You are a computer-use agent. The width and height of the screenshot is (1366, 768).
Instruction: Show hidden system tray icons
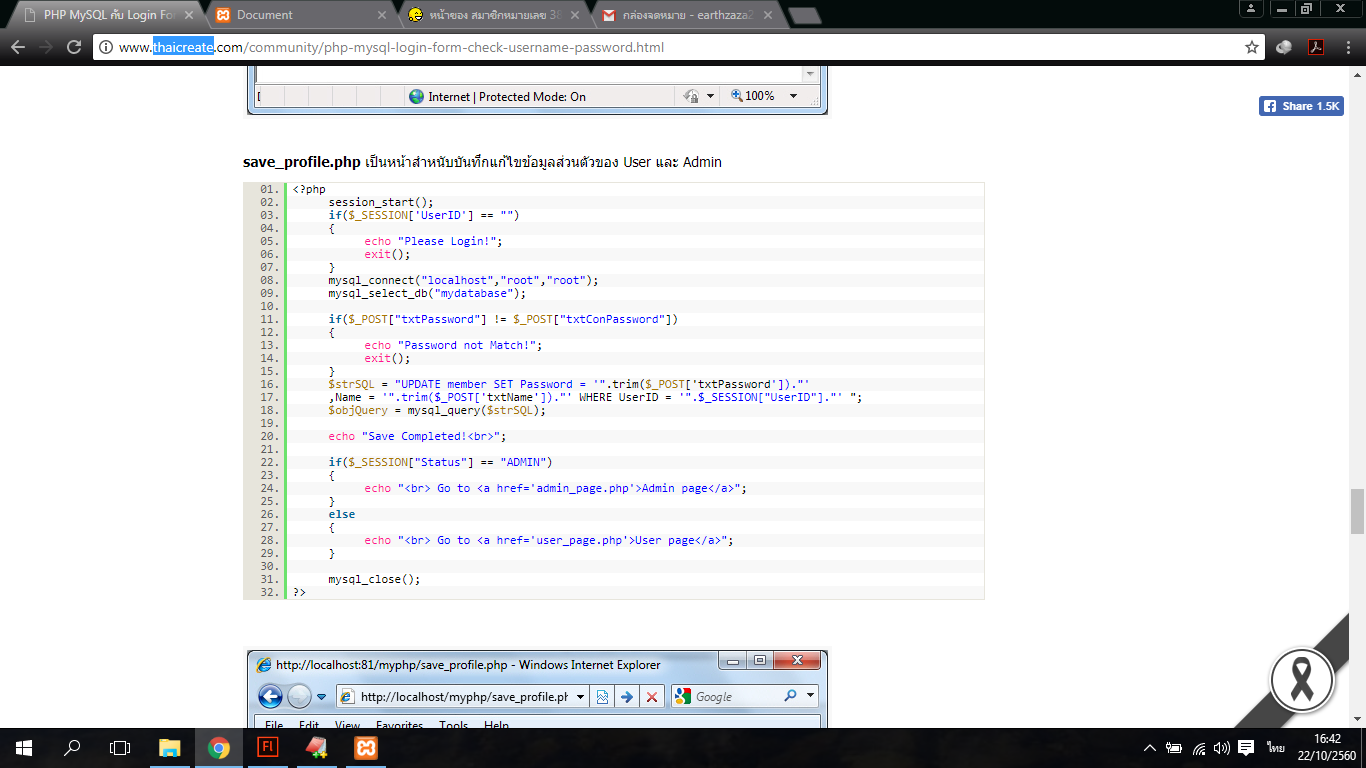pos(1150,748)
